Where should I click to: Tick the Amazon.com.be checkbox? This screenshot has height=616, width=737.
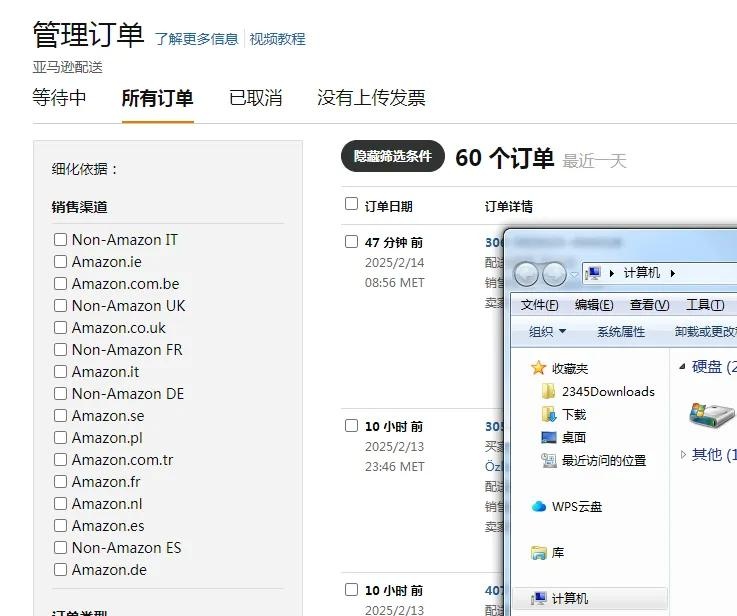click(60, 284)
